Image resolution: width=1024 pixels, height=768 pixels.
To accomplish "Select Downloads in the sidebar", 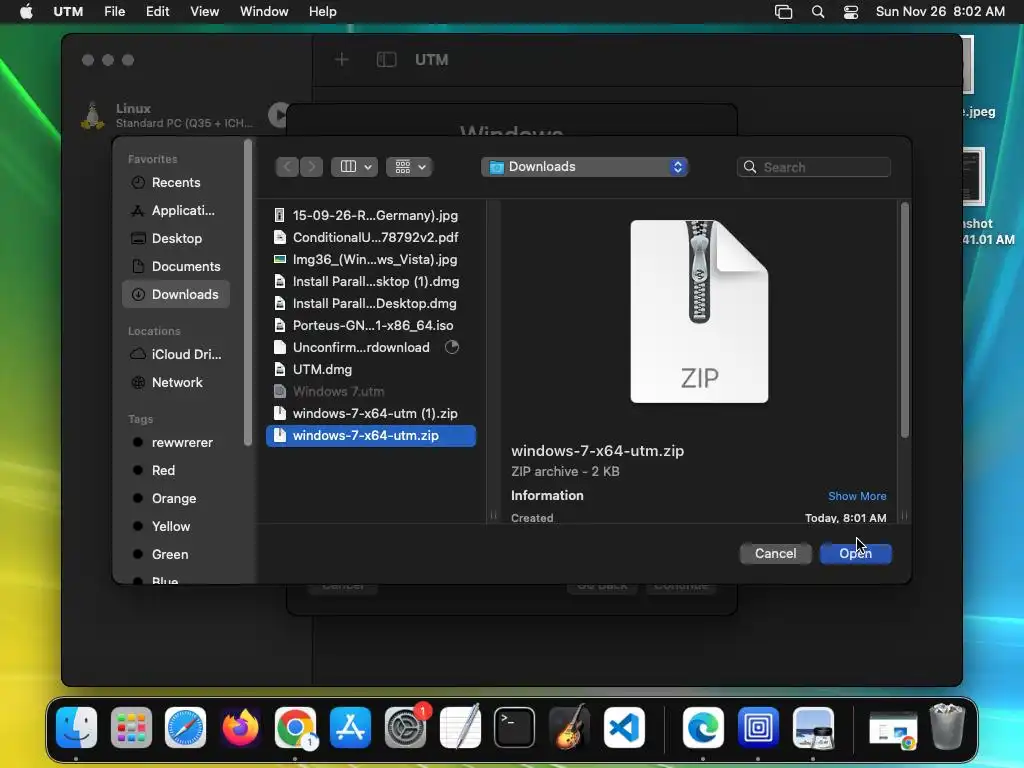I will [x=176, y=295].
